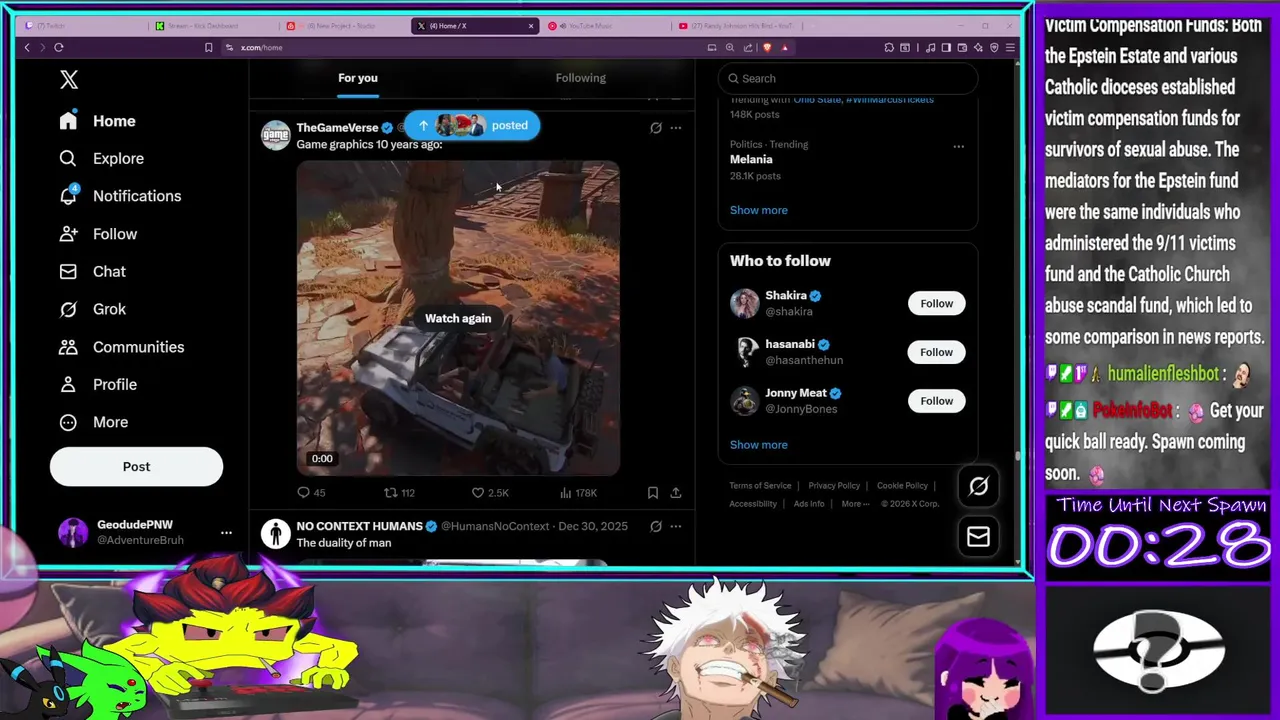Open the browser hamburger menu
Screen dimensions: 1280x720
[x=1010, y=47]
